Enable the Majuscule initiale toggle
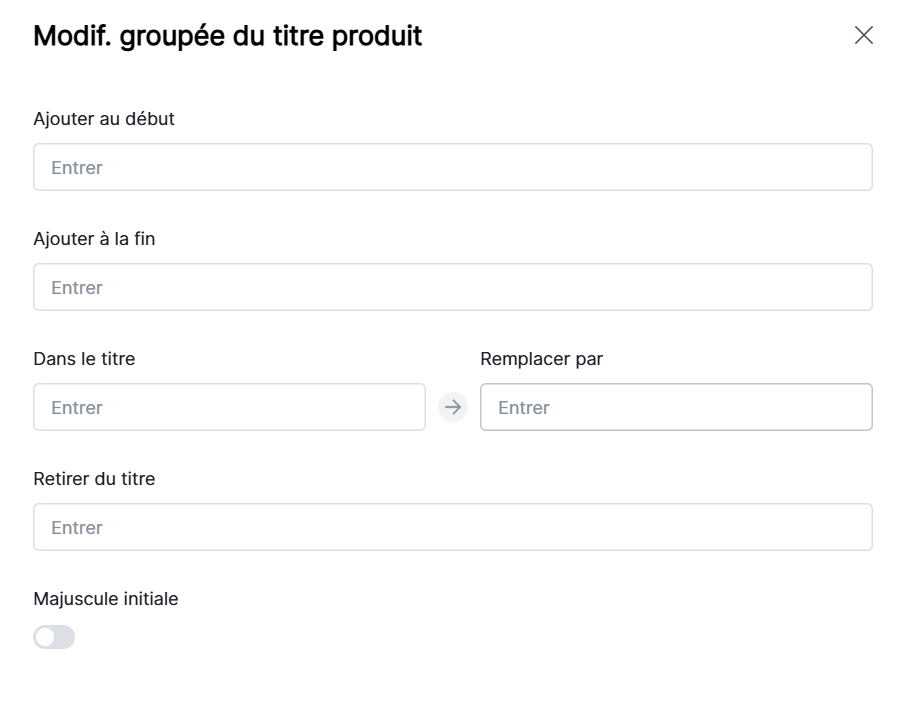The height and width of the screenshot is (726, 917). (54, 637)
